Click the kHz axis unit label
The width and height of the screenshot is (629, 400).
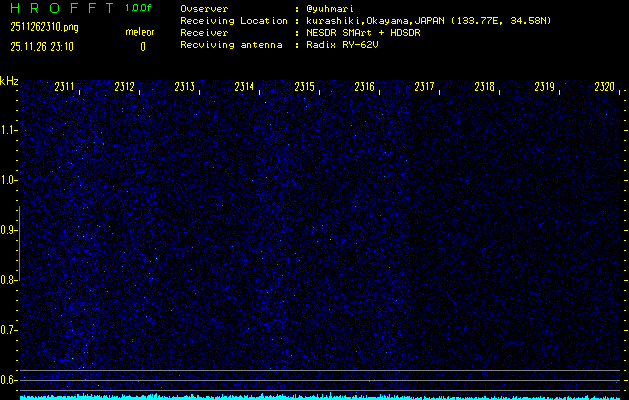click(x=9, y=80)
